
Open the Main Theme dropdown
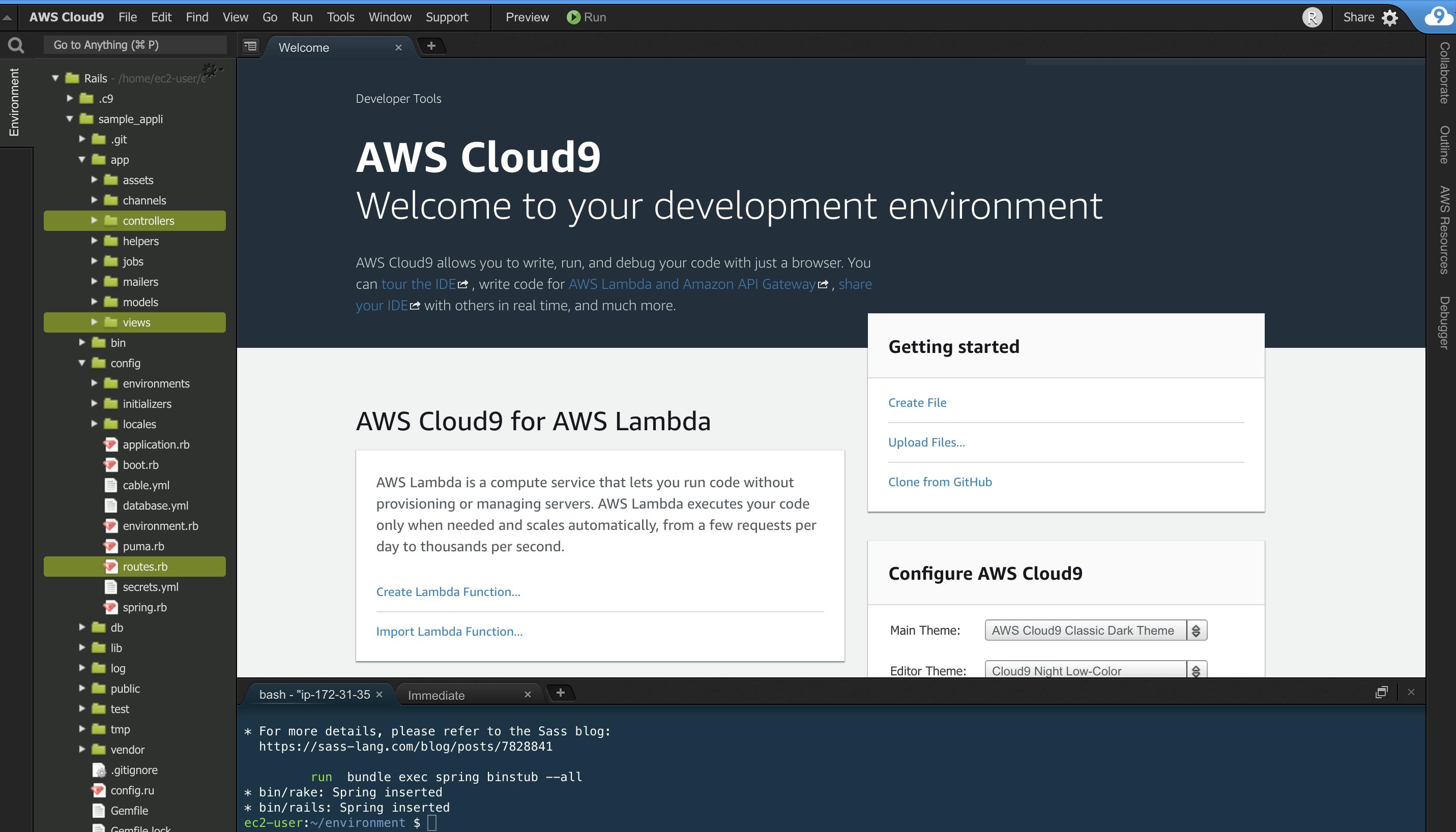click(x=1095, y=630)
